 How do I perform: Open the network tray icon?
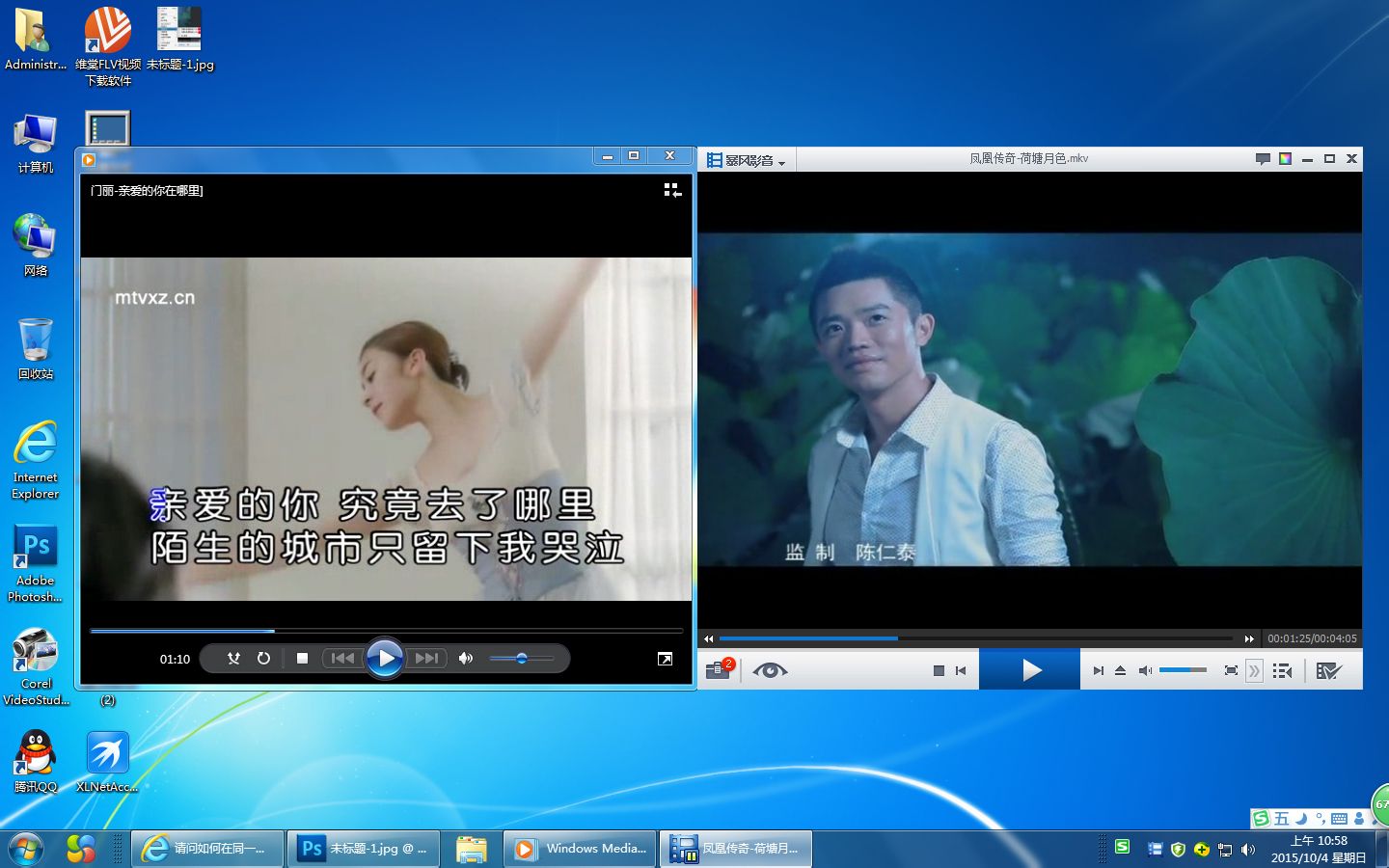pyautogui.click(x=1225, y=850)
